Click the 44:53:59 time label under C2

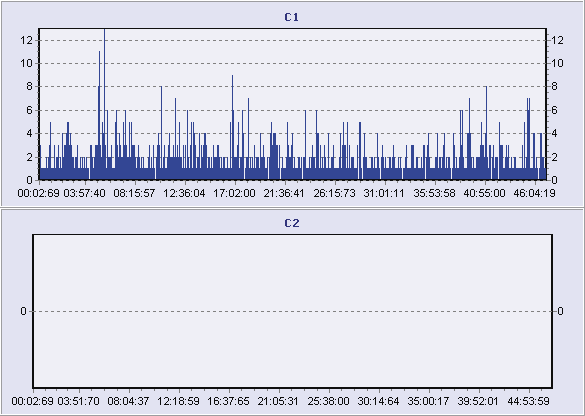tap(528, 401)
